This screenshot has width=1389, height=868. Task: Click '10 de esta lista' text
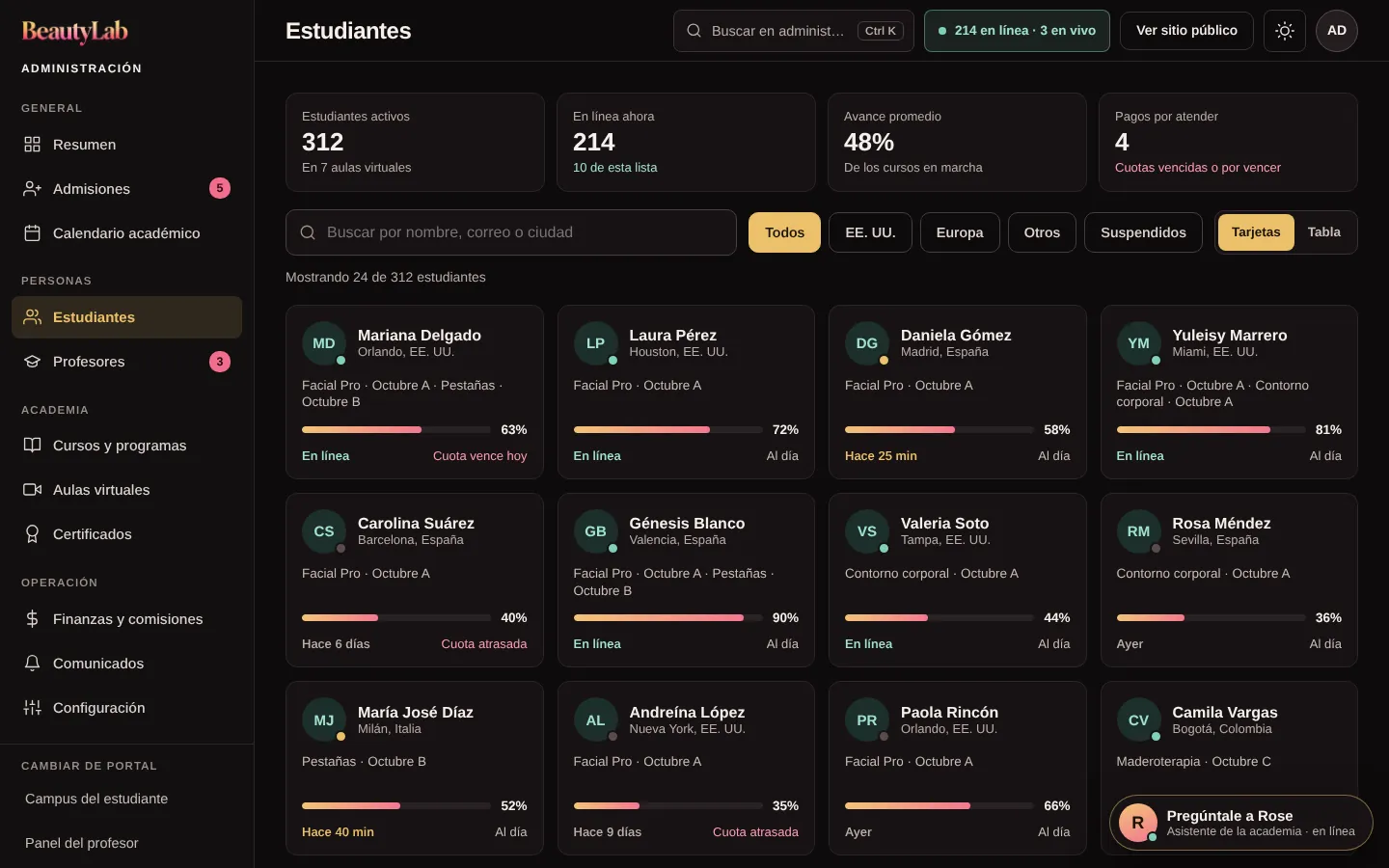614,168
